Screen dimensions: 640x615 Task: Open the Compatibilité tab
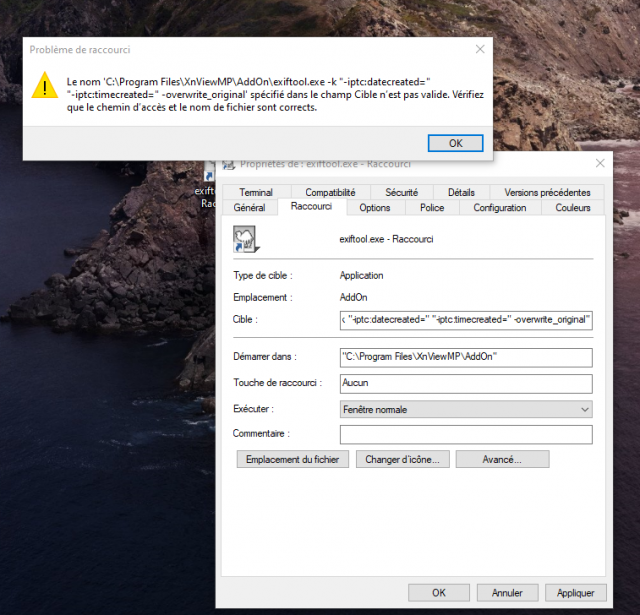pos(330,192)
